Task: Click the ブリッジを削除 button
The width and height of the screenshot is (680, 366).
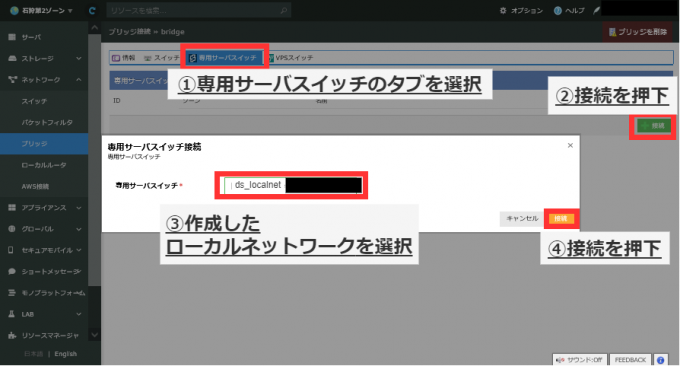Action: coord(638,32)
